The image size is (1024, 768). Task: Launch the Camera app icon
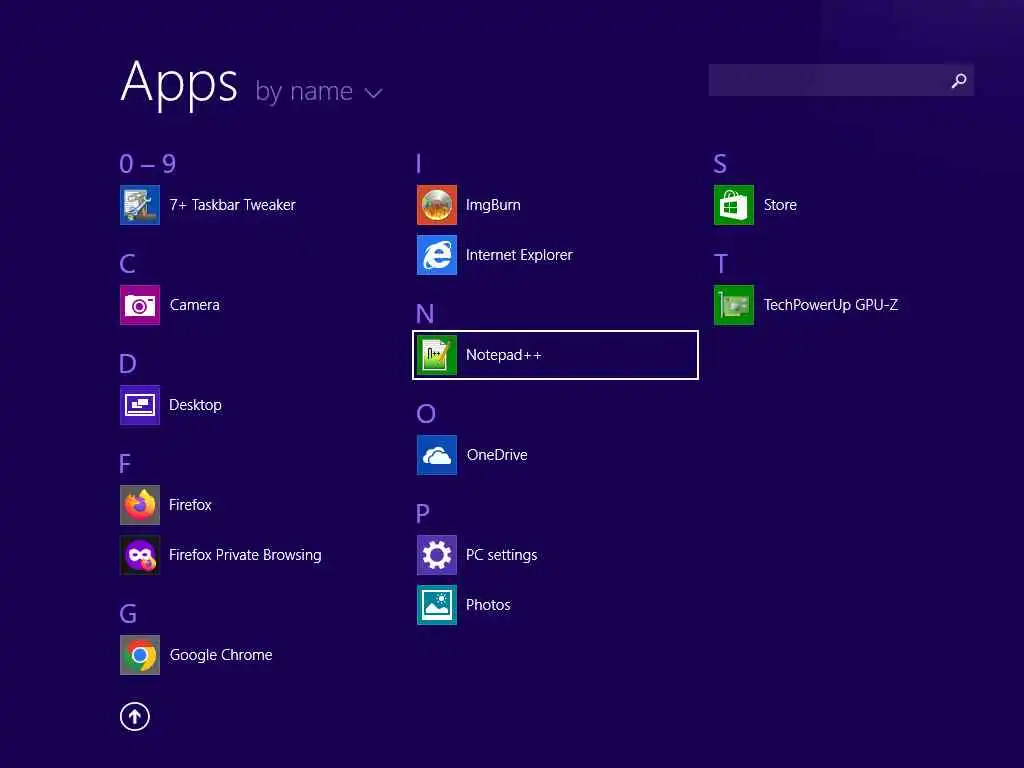[140, 305]
